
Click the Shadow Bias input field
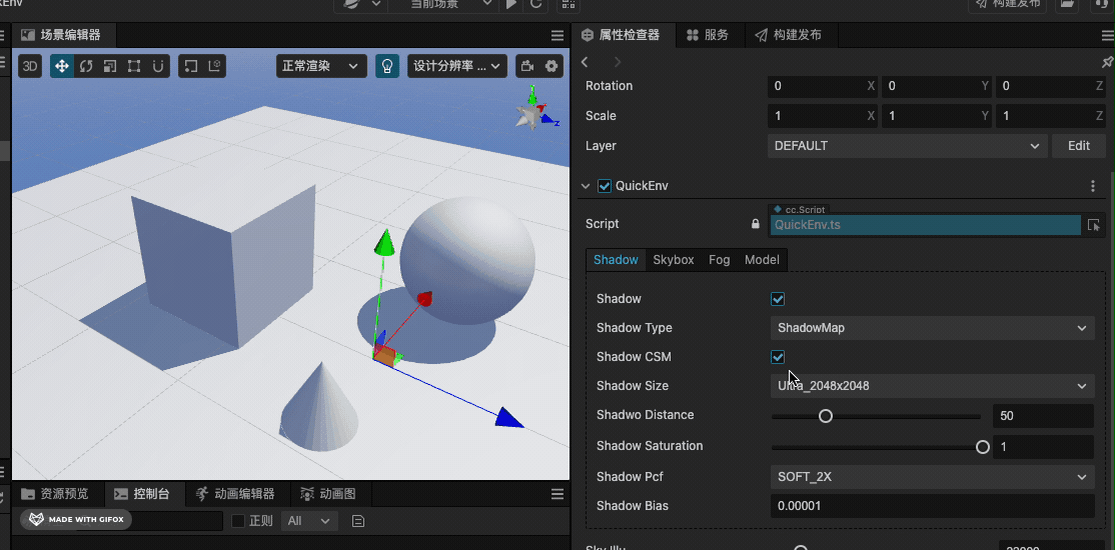(x=932, y=506)
